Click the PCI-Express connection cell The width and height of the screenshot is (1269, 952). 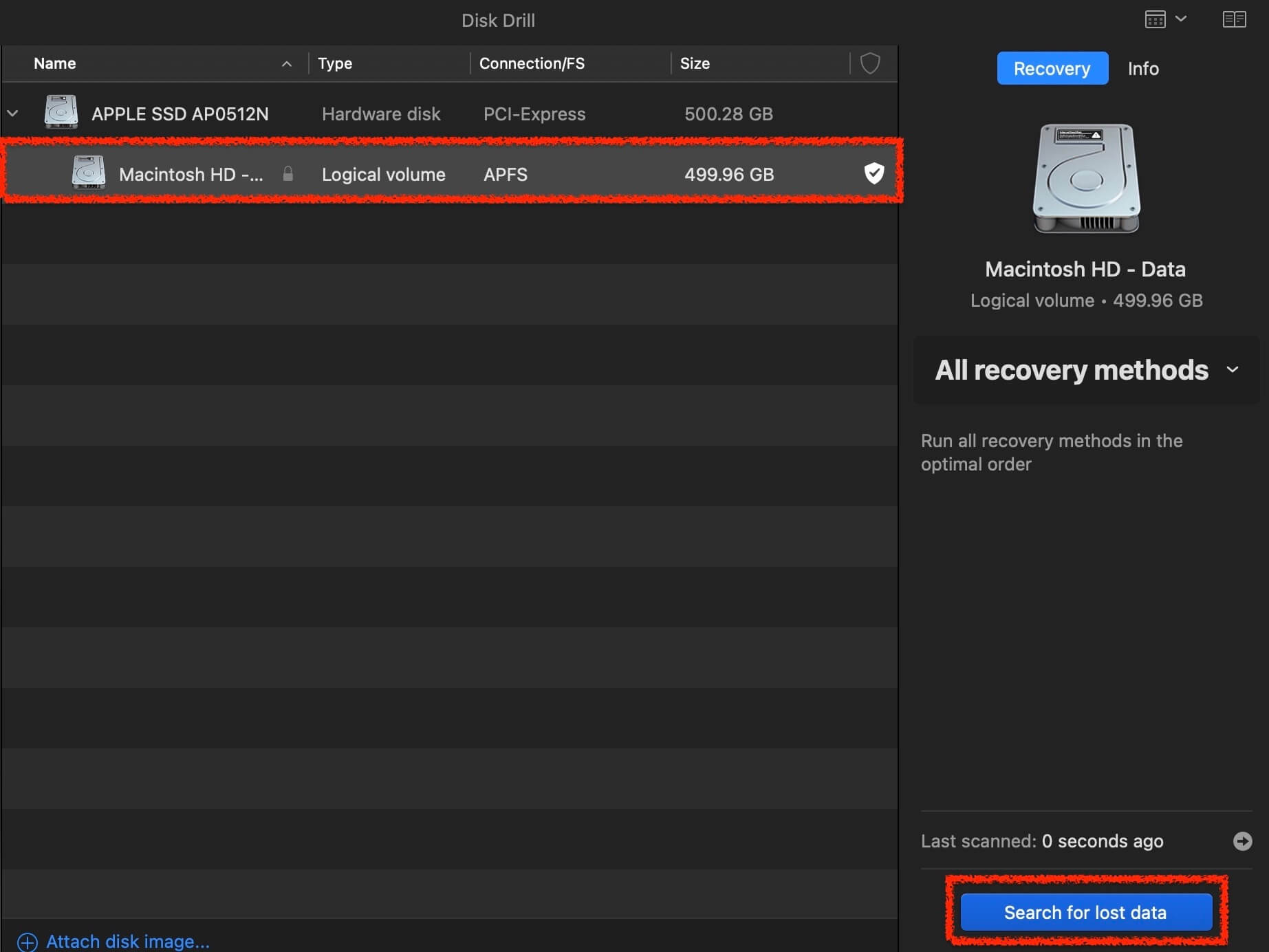pos(534,114)
